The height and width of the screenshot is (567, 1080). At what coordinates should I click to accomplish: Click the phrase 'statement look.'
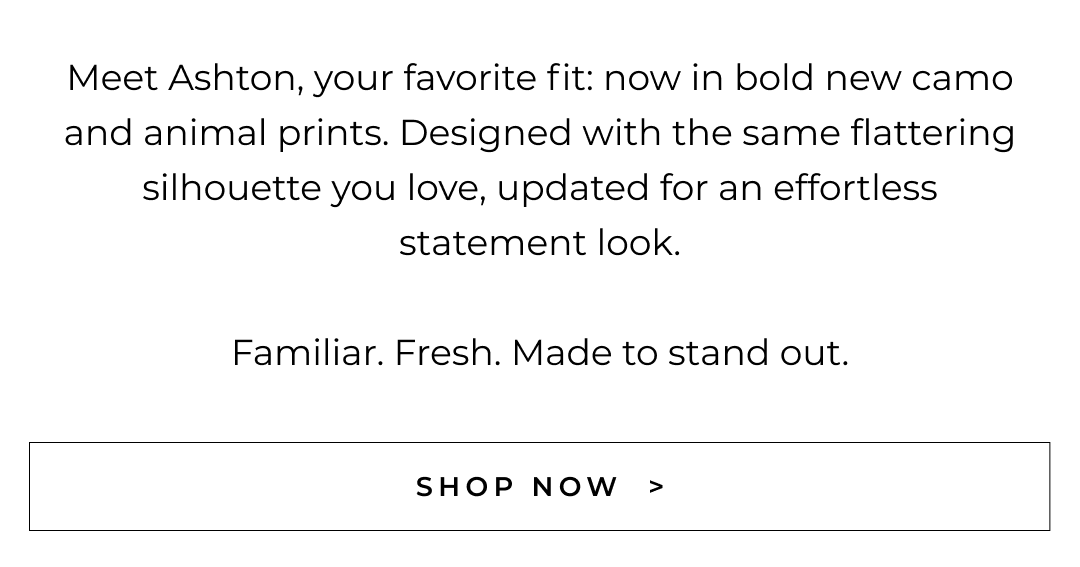coord(539,243)
